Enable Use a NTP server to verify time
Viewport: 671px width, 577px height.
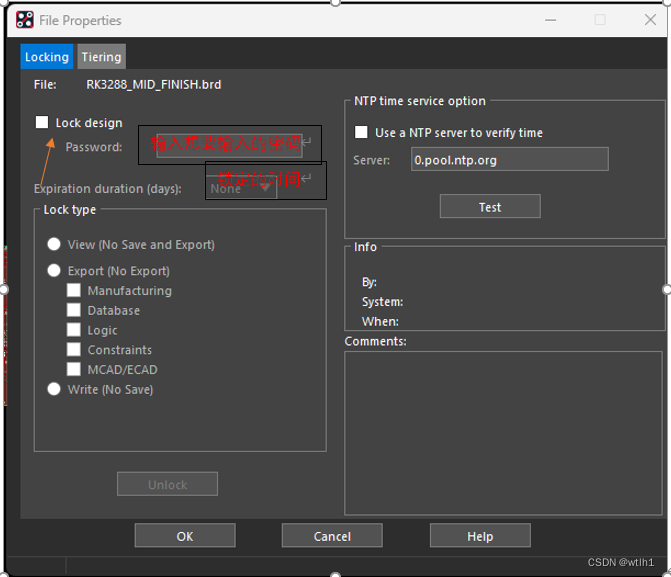(362, 132)
